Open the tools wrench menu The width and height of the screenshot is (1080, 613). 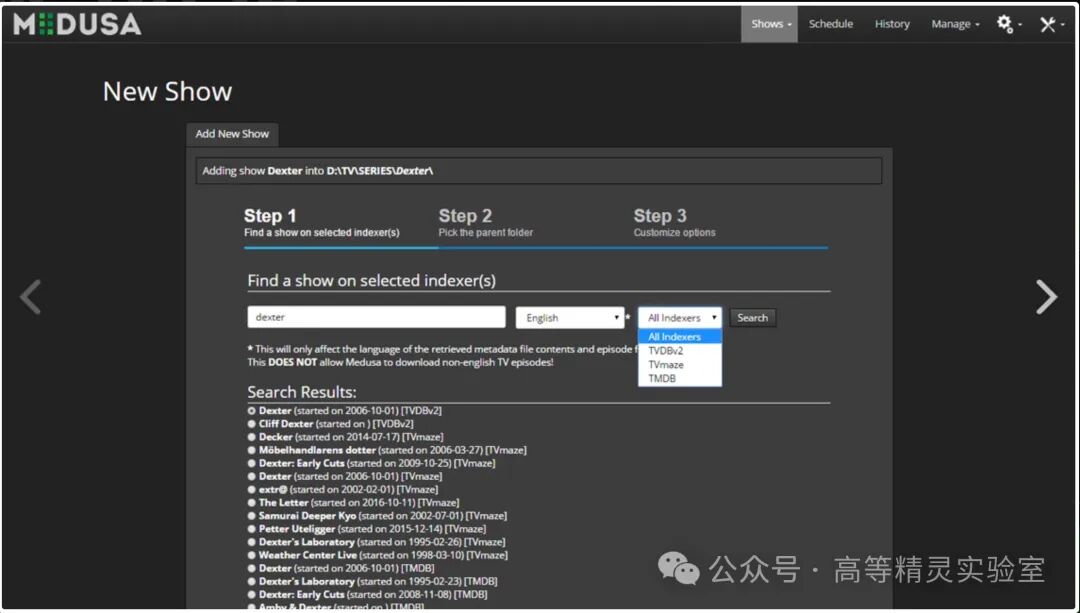point(1052,24)
